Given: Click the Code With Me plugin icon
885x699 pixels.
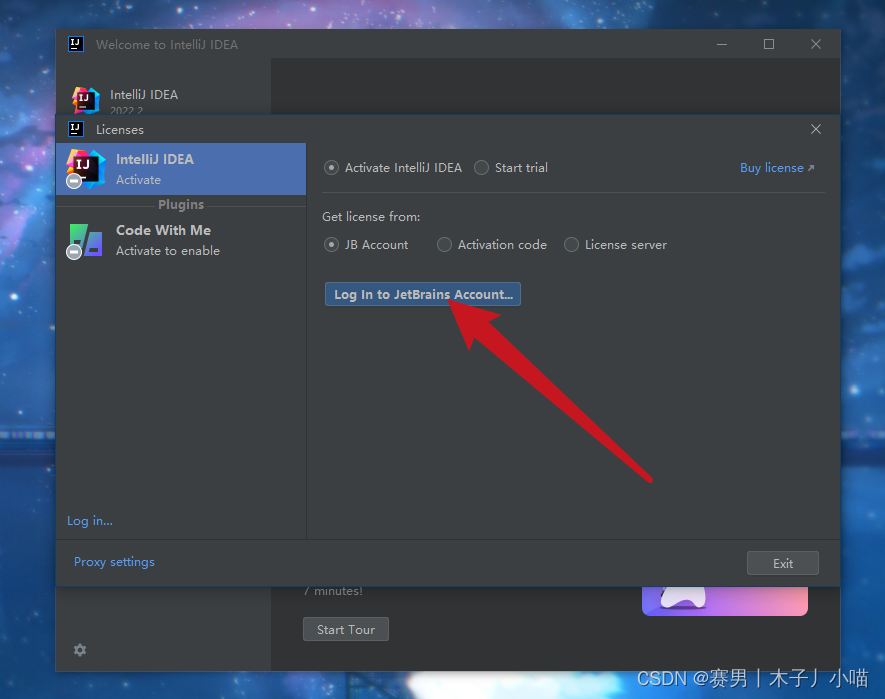Looking at the screenshot, I should [85, 239].
